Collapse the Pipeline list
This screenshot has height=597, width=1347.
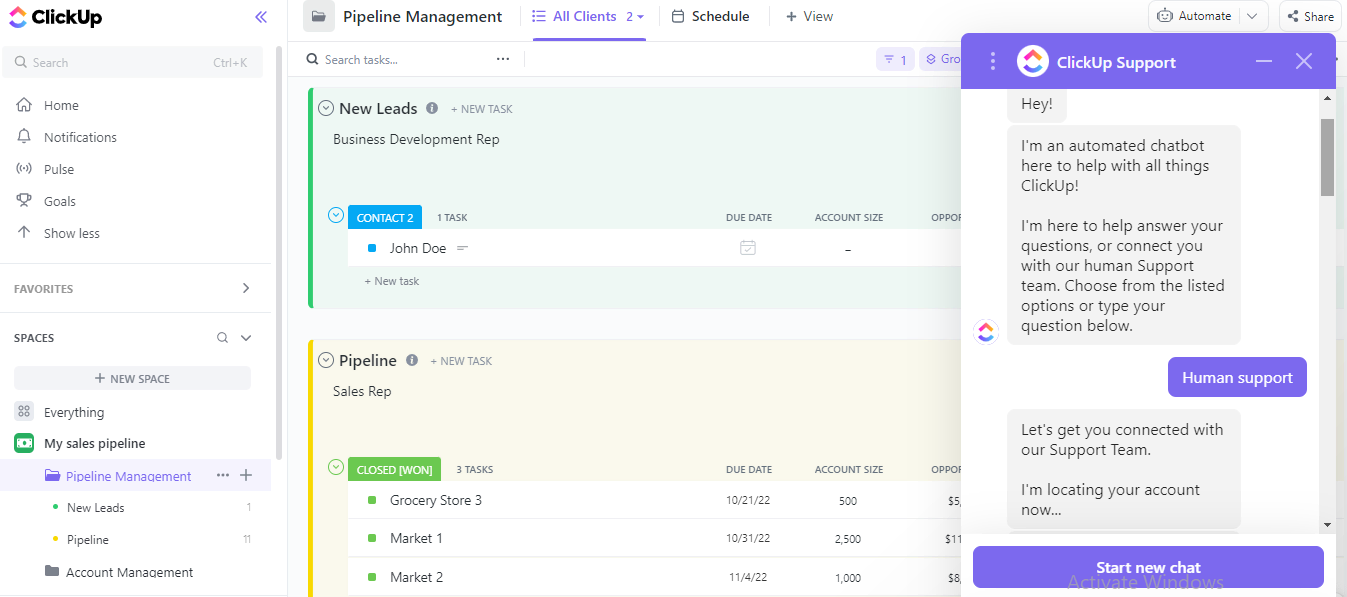point(325,360)
